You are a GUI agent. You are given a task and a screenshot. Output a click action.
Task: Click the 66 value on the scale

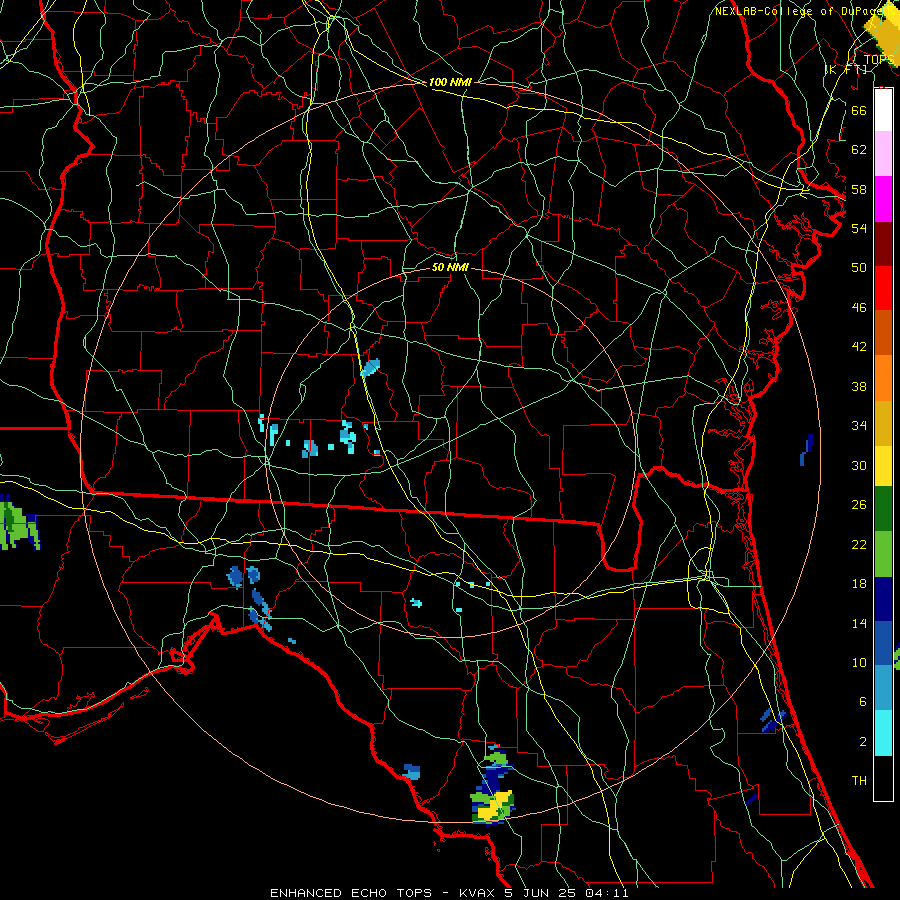[x=859, y=111]
